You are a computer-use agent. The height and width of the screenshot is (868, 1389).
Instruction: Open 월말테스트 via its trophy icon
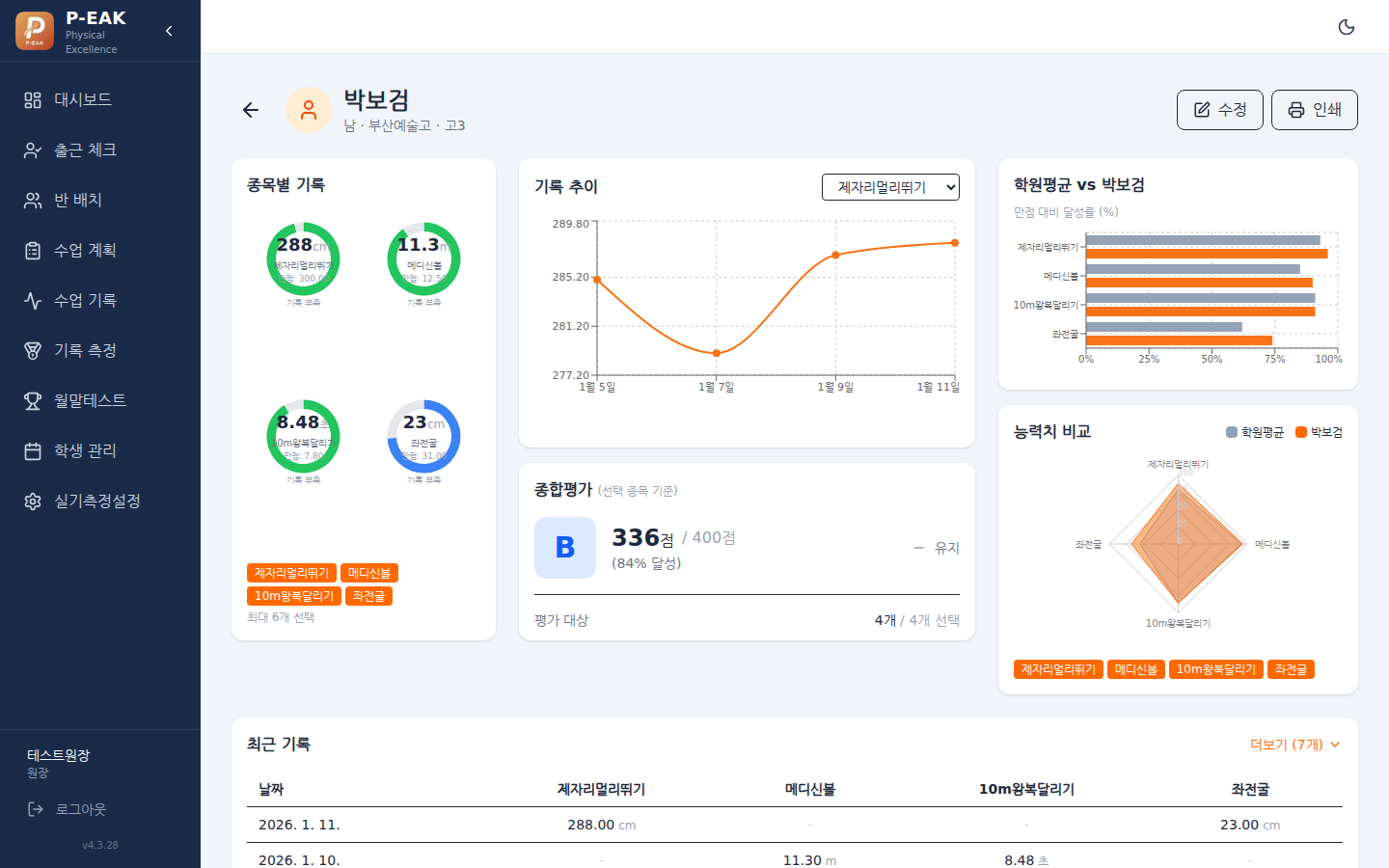[x=33, y=401]
